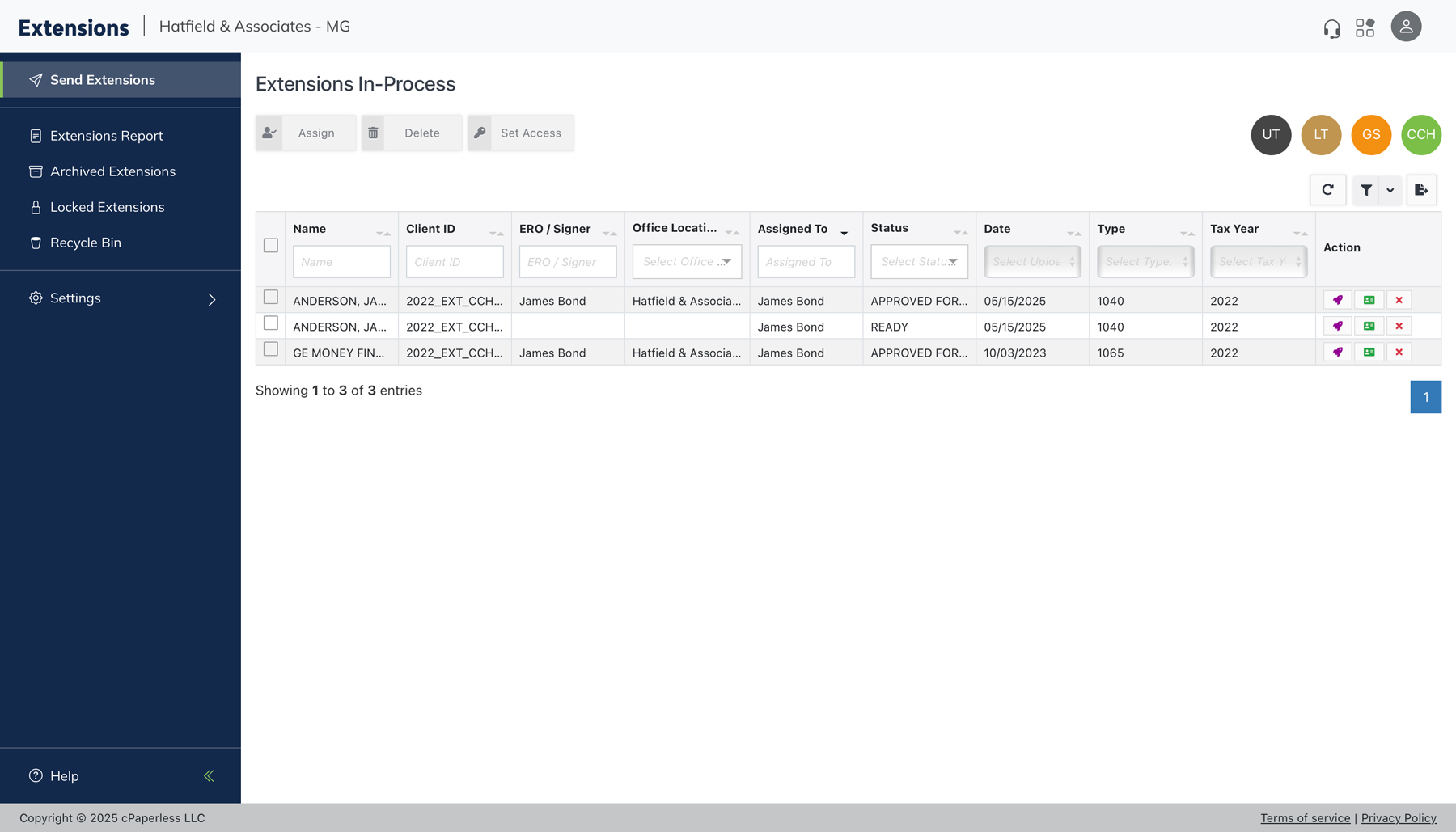Click the refresh table icon

(x=1327, y=190)
